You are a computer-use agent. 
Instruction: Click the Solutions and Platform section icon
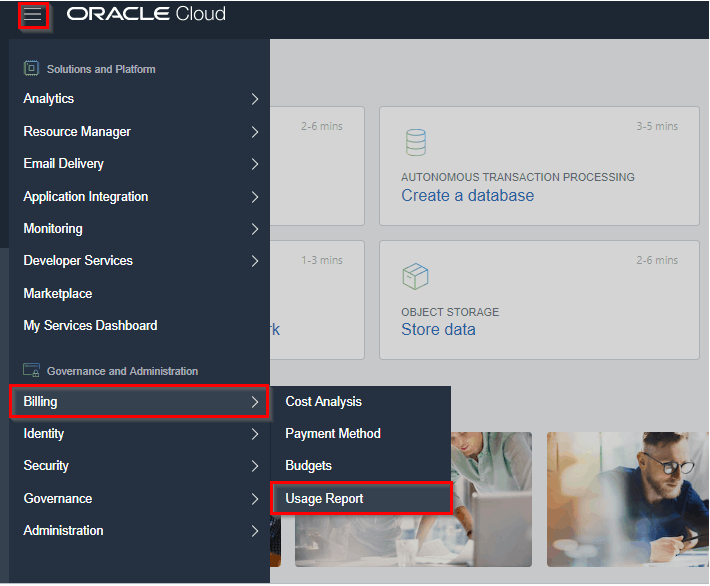31,68
